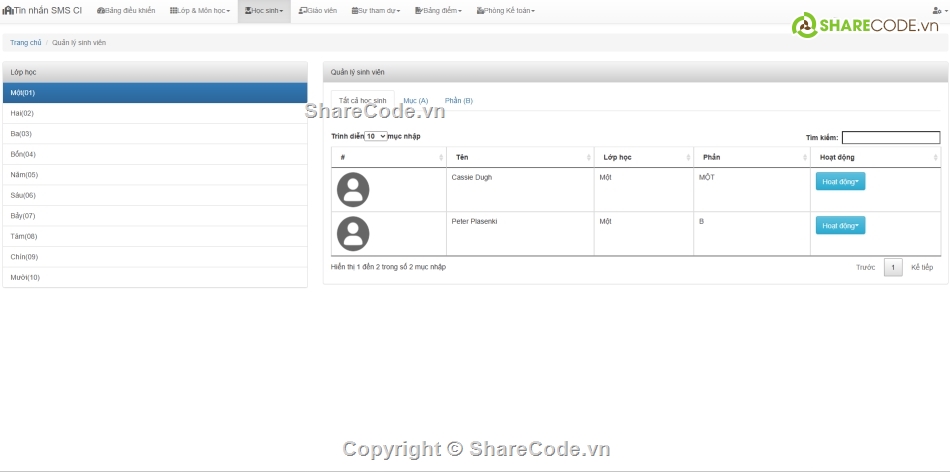Click Peter Plasenki's avatar picture
The height and width of the screenshot is (472, 950).
point(353,234)
